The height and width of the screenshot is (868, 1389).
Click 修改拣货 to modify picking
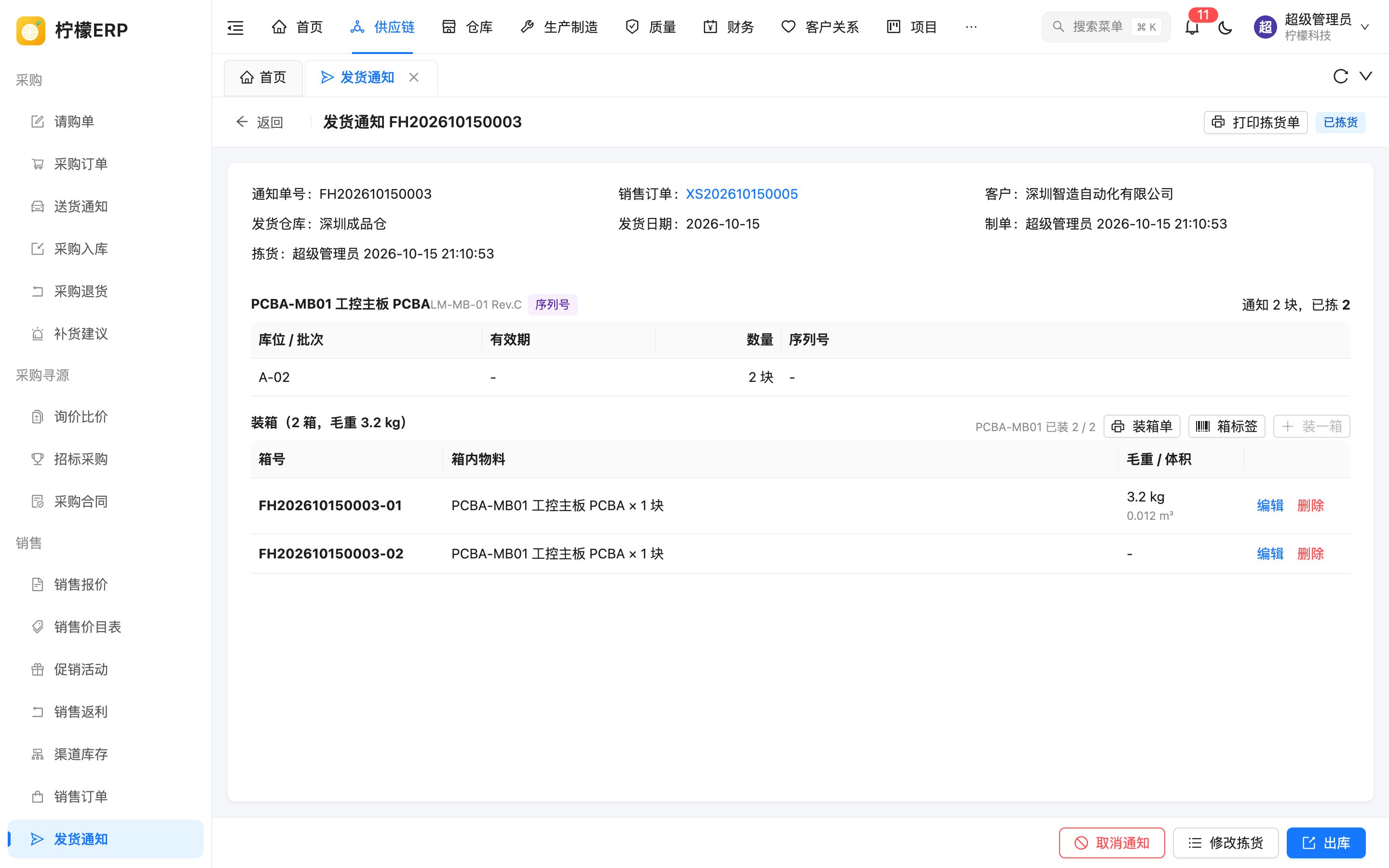[x=1226, y=843]
